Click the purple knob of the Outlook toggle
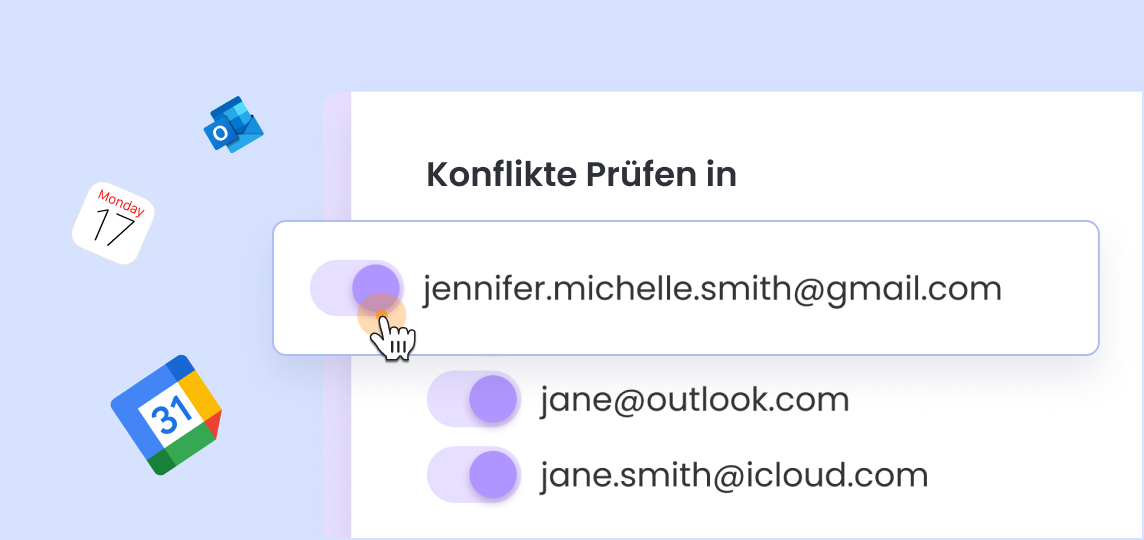This screenshot has height=540, width=1144. coord(492,399)
